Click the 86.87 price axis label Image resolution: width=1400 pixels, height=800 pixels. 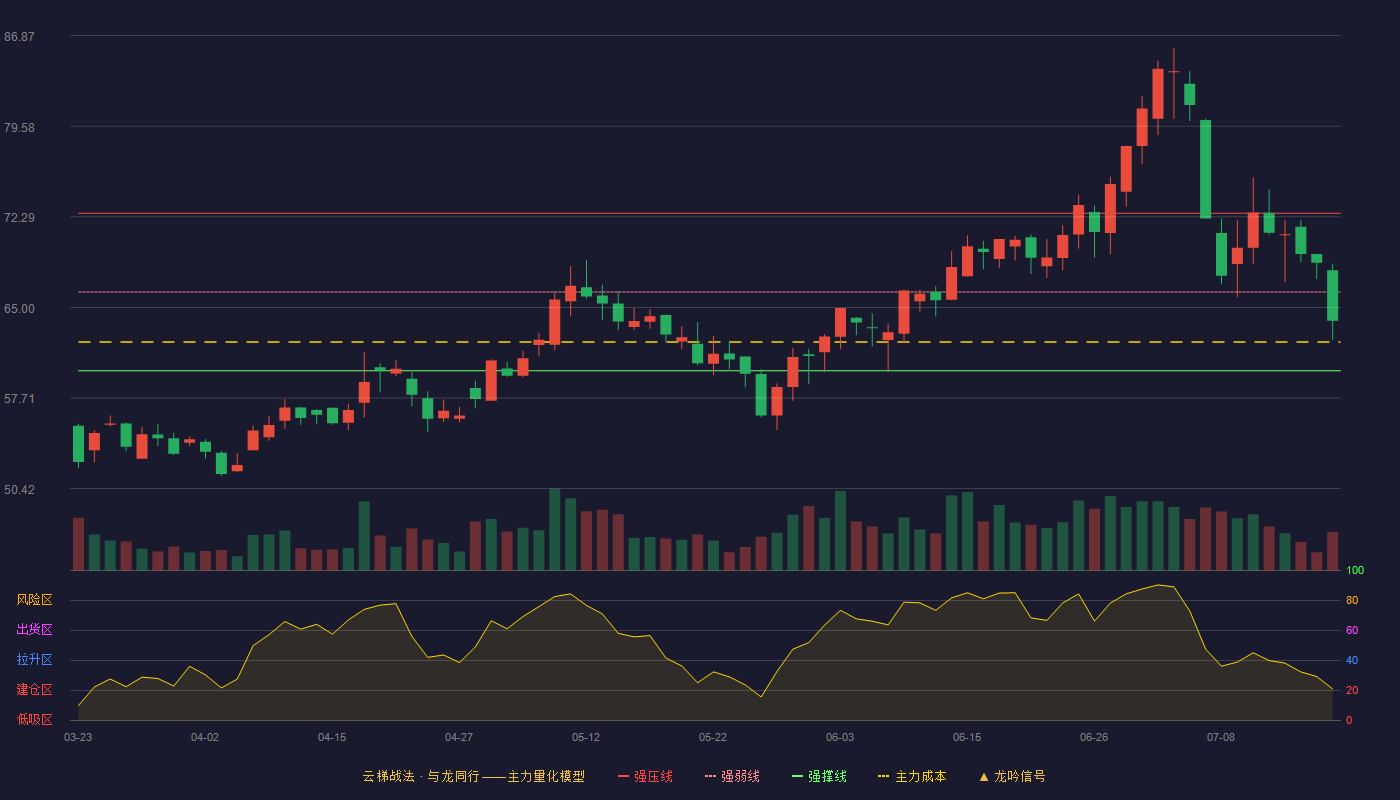tap(19, 37)
